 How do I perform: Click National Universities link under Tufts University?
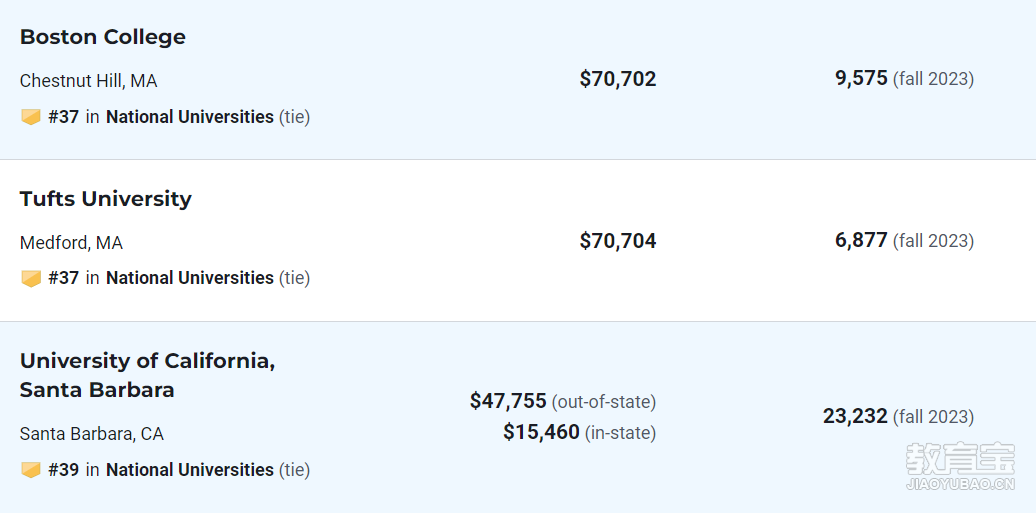[x=190, y=278]
